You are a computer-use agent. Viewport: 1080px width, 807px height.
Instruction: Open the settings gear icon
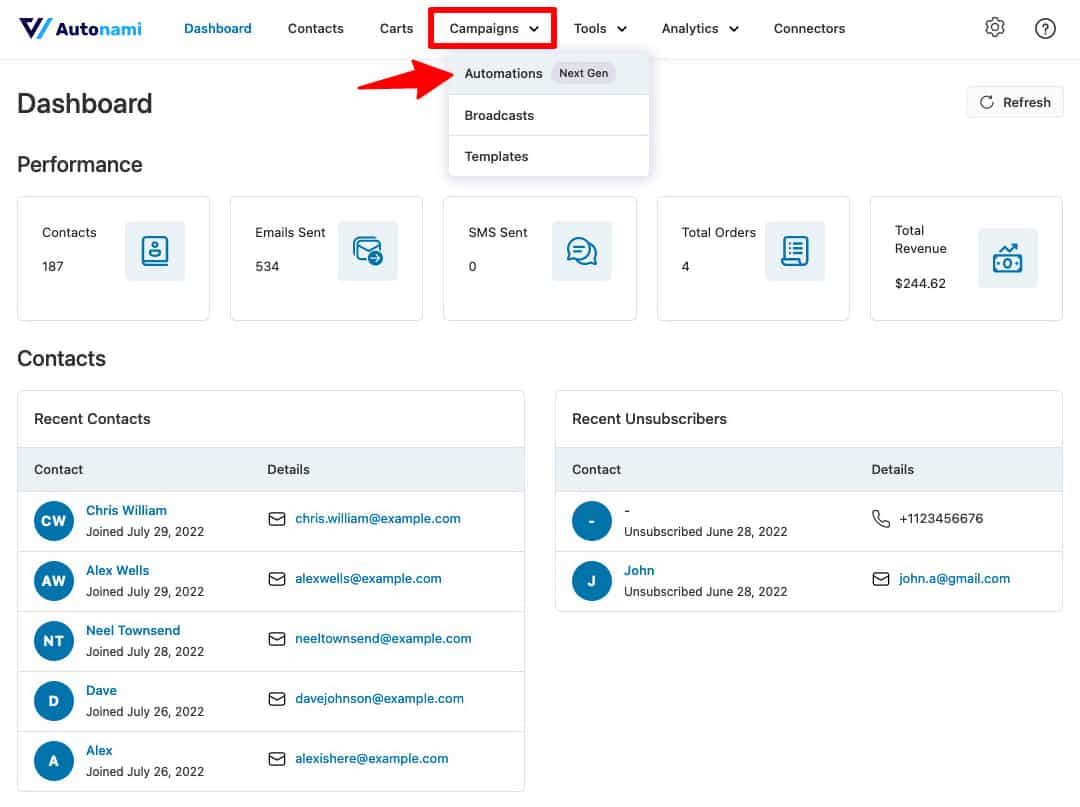pos(995,27)
